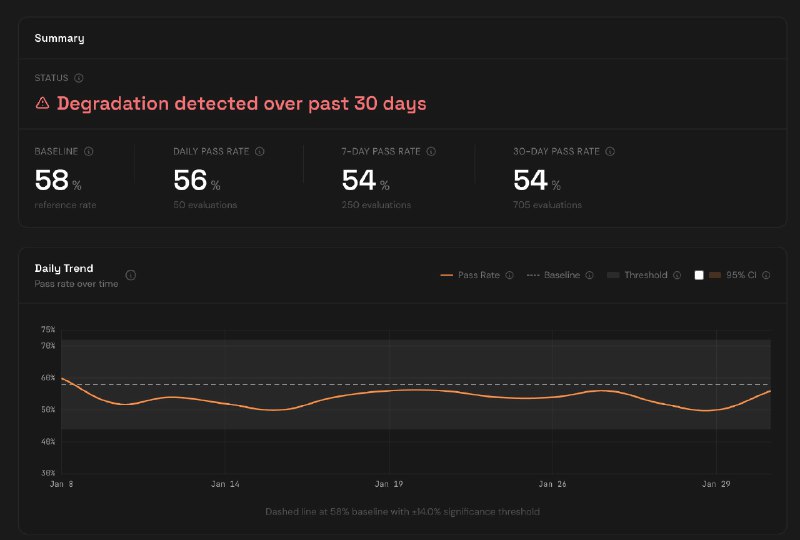Click the red degradation warning triangle icon
Screen dimensions: 800x540
[43, 103]
